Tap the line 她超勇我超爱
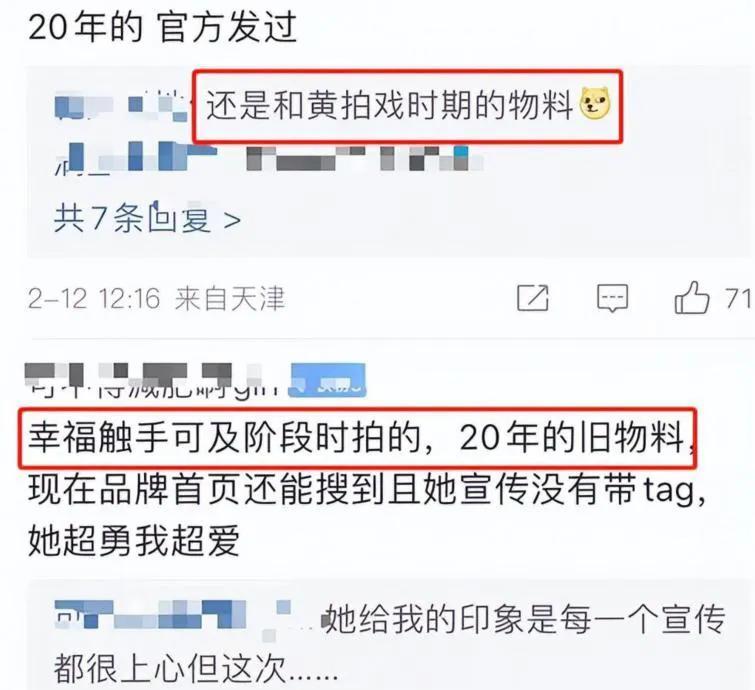 (x=134, y=541)
